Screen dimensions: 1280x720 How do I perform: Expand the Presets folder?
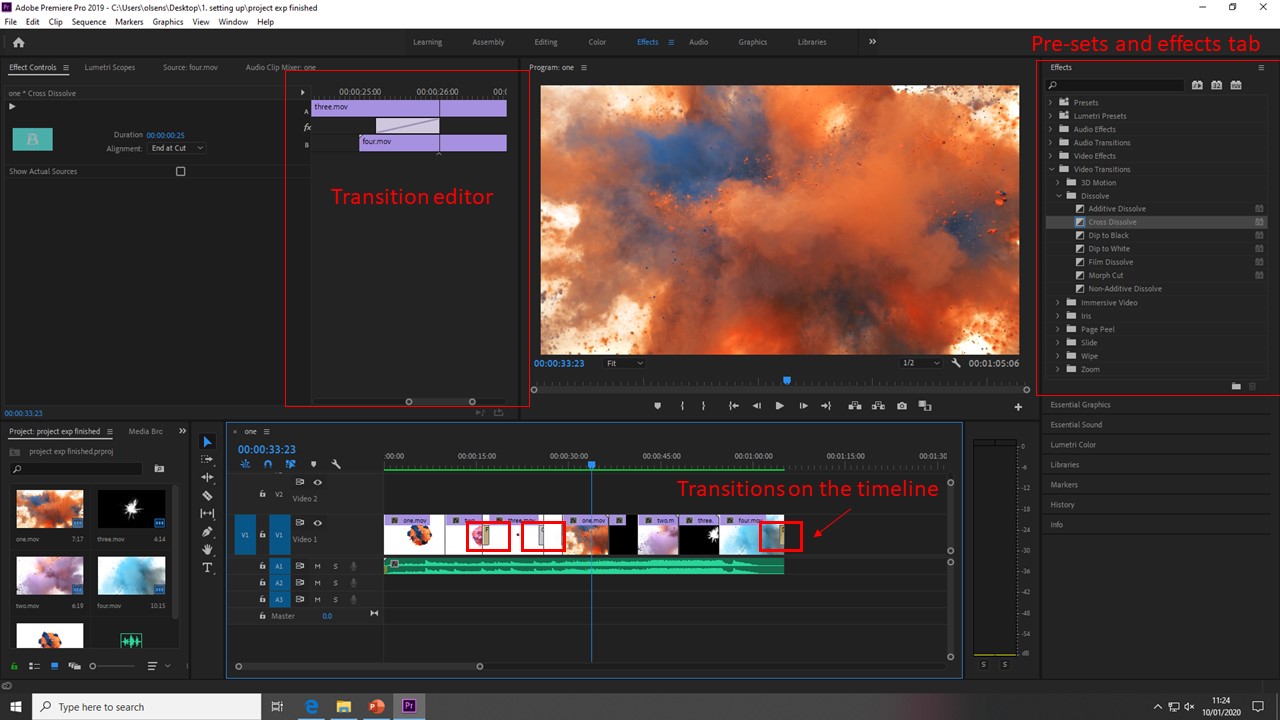point(1051,102)
